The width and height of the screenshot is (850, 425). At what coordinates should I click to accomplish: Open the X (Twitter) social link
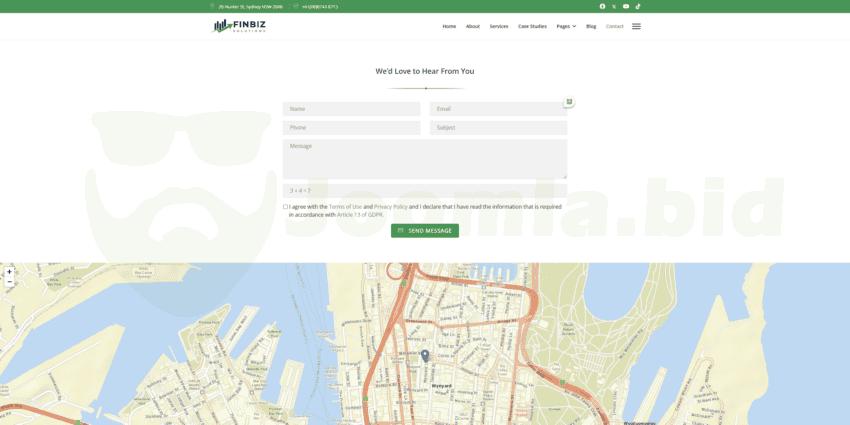click(614, 6)
